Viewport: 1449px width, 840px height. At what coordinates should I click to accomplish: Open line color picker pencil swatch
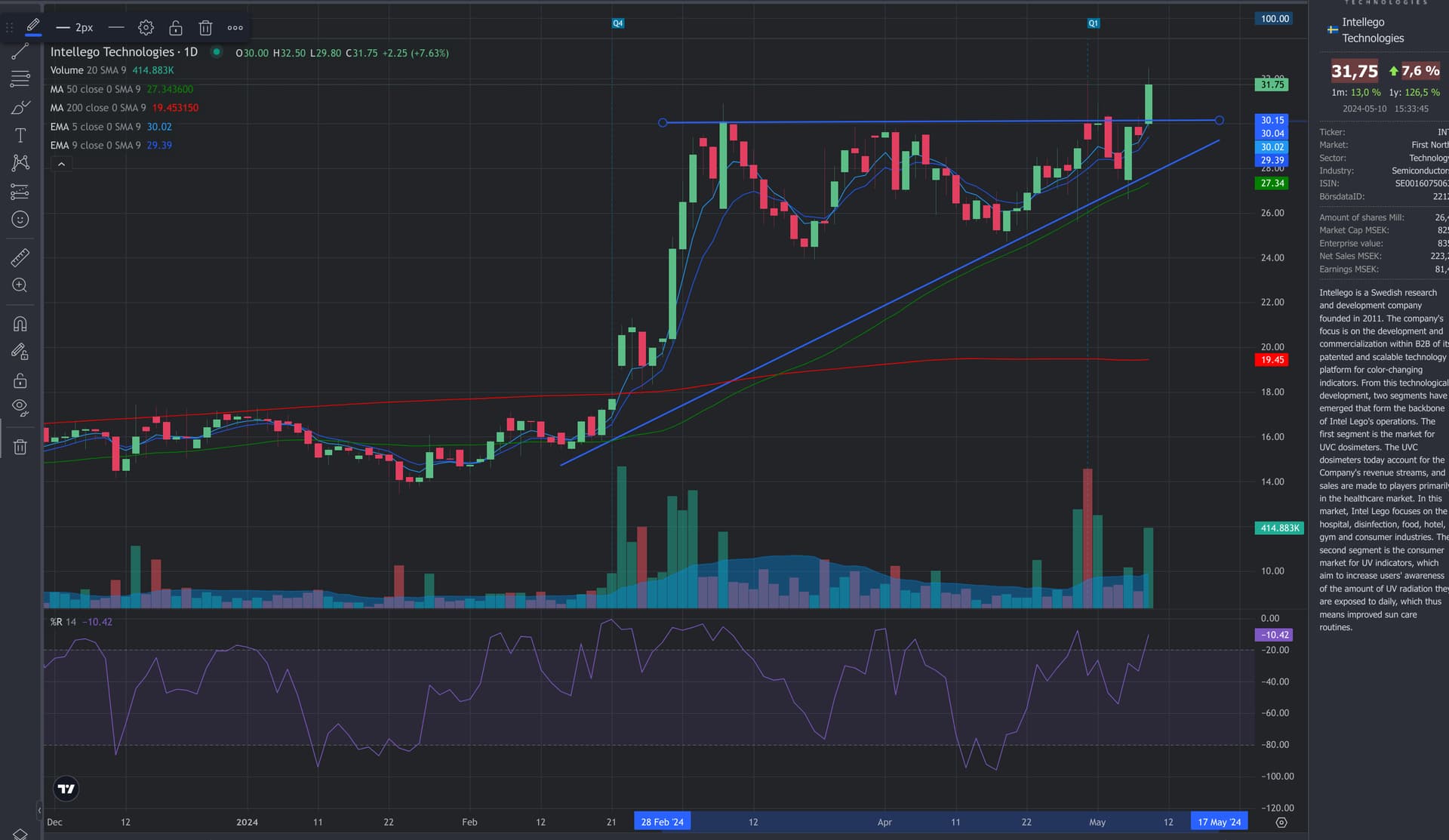[x=33, y=28]
